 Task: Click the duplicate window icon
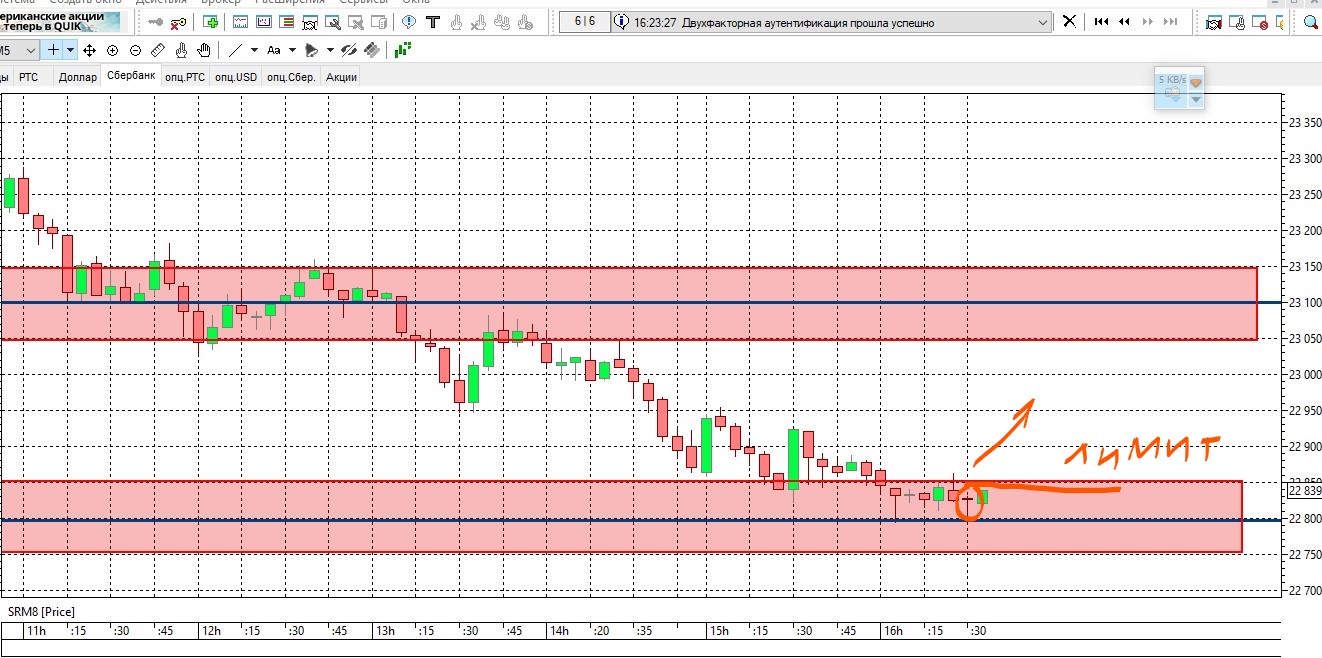point(381,22)
